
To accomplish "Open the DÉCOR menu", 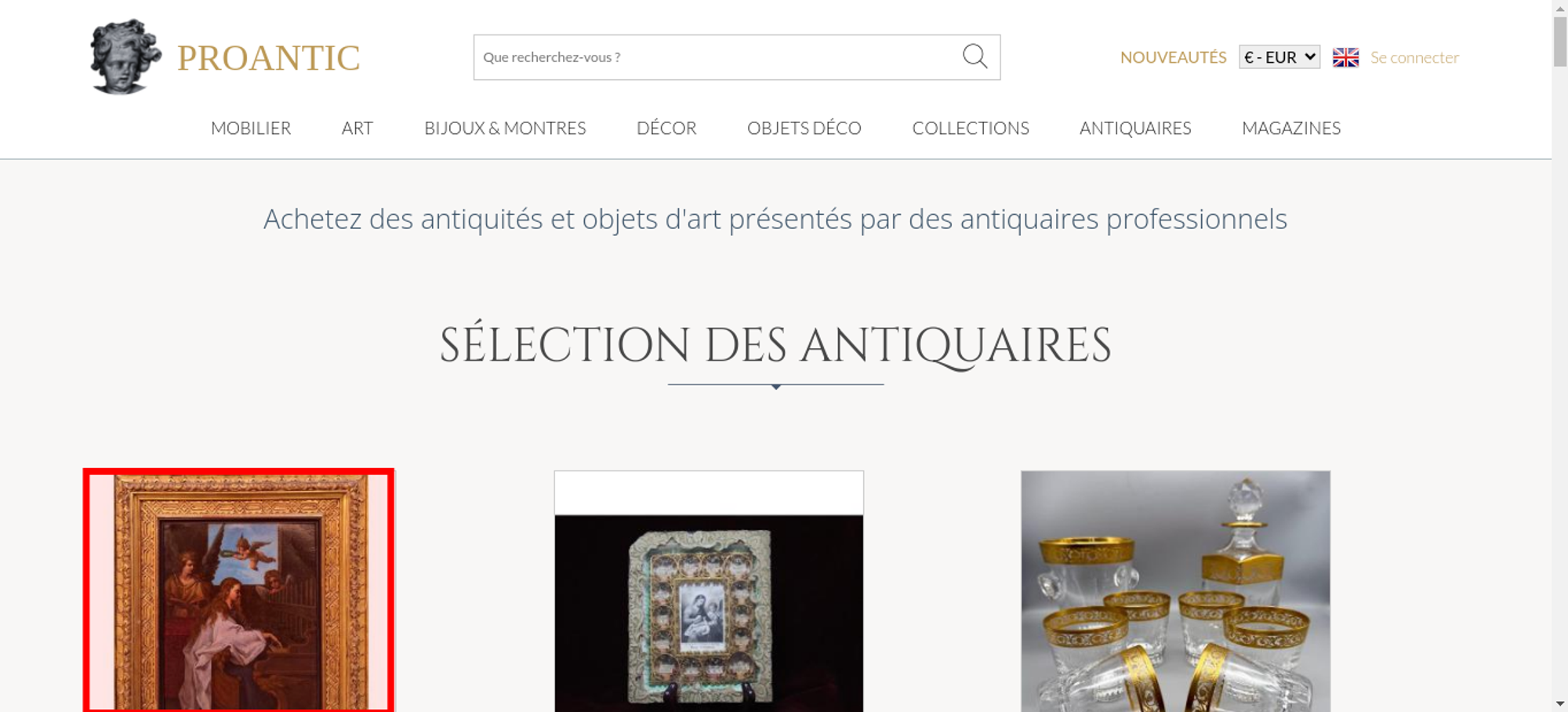I will (x=666, y=128).
